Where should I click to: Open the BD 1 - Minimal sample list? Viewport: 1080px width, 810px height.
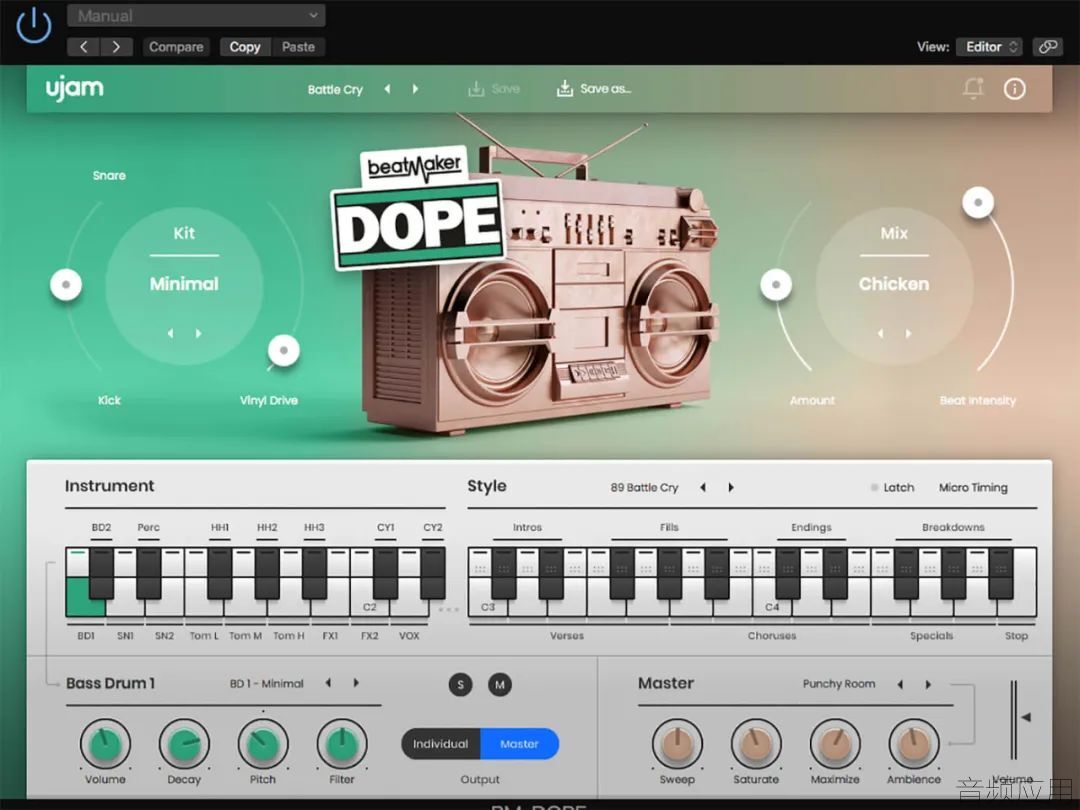pos(267,684)
